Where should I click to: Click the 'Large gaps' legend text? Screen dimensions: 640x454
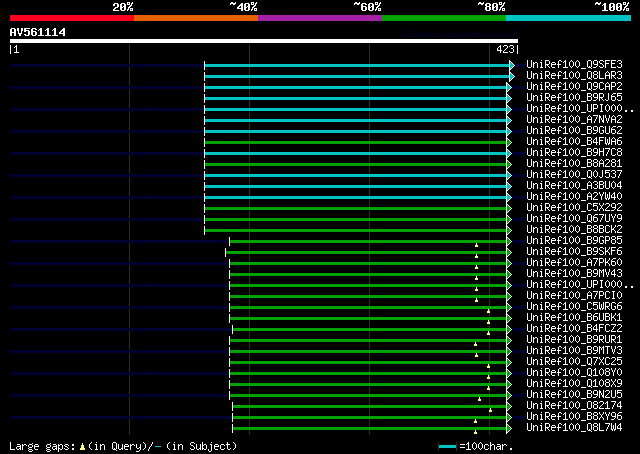[x=42, y=446]
